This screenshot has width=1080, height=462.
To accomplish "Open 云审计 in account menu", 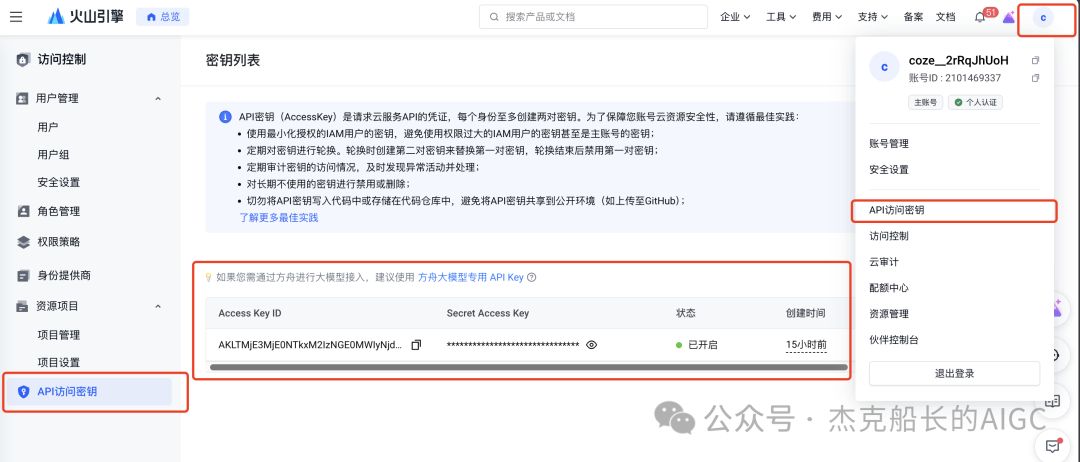I will pyautogui.click(x=884, y=262).
